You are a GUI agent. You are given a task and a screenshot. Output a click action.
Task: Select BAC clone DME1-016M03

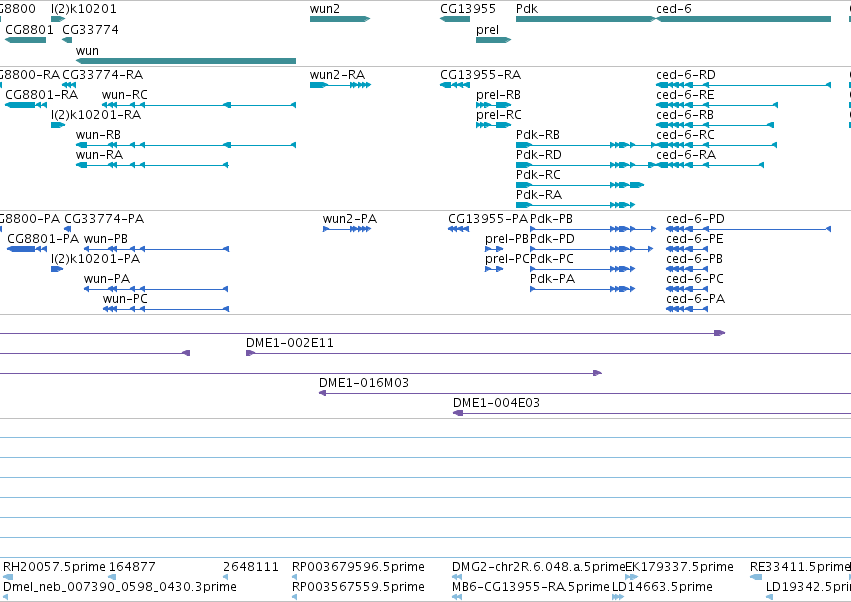tap(364, 383)
